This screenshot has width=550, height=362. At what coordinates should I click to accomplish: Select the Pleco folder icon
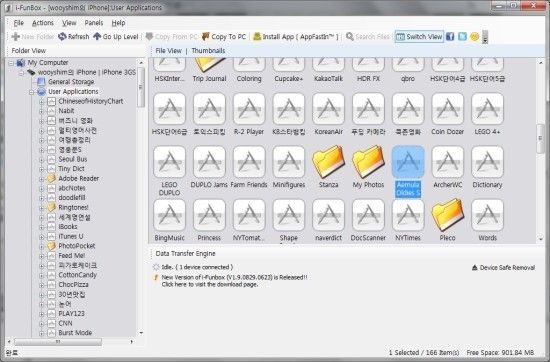448,215
